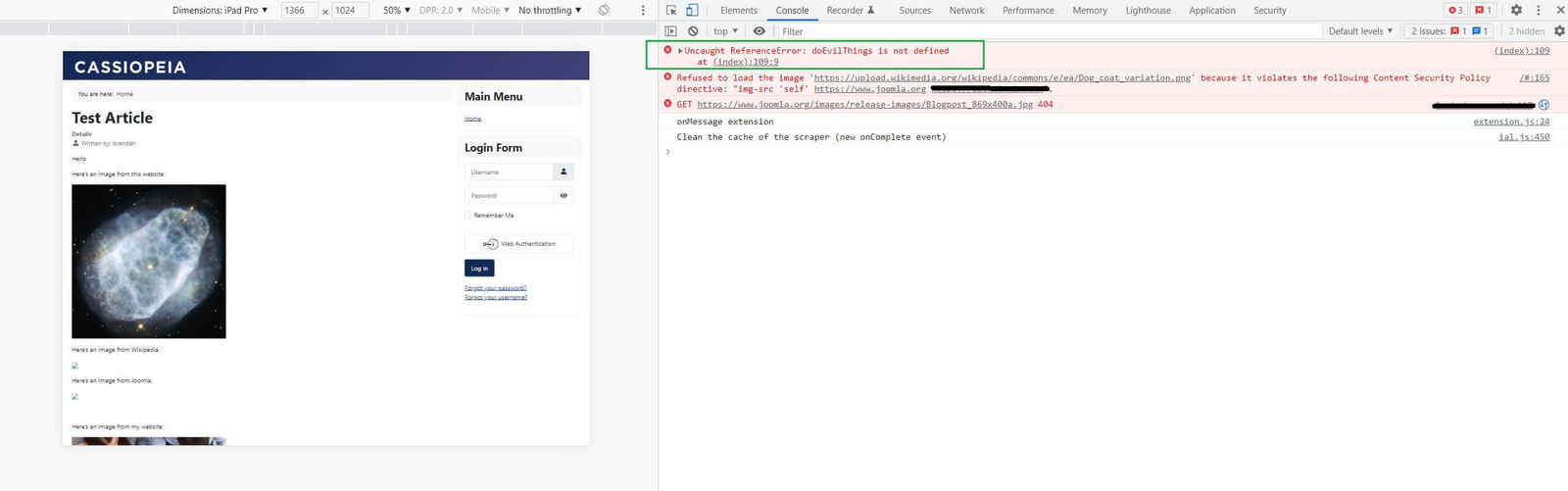Click the clear console icon
Screen dimensions: 1568x491
tap(693, 31)
